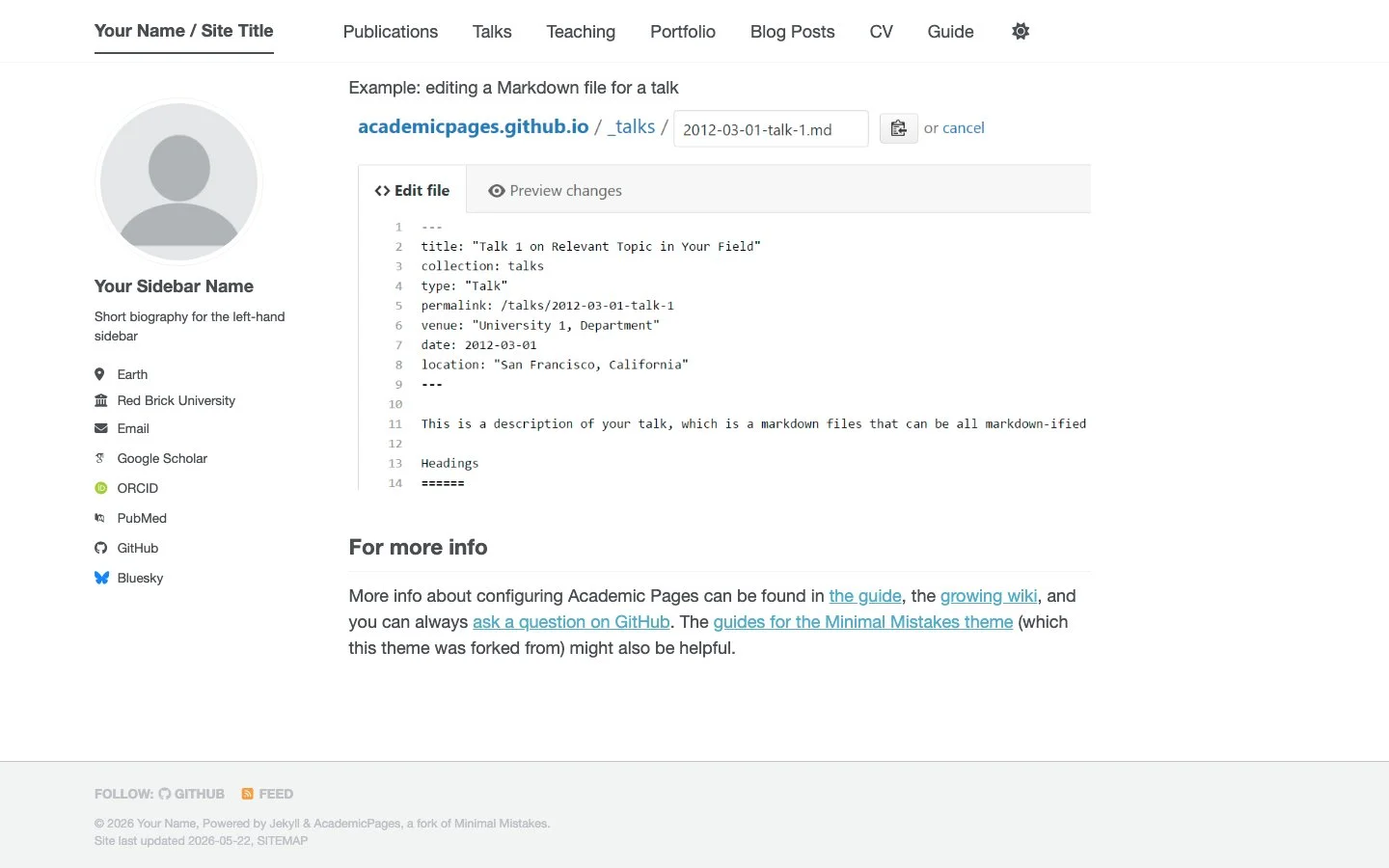Screen dimensions: 1389x868
Task: Follow 'the guide' link
Action: pyautogui.click(x=865, y=596)
